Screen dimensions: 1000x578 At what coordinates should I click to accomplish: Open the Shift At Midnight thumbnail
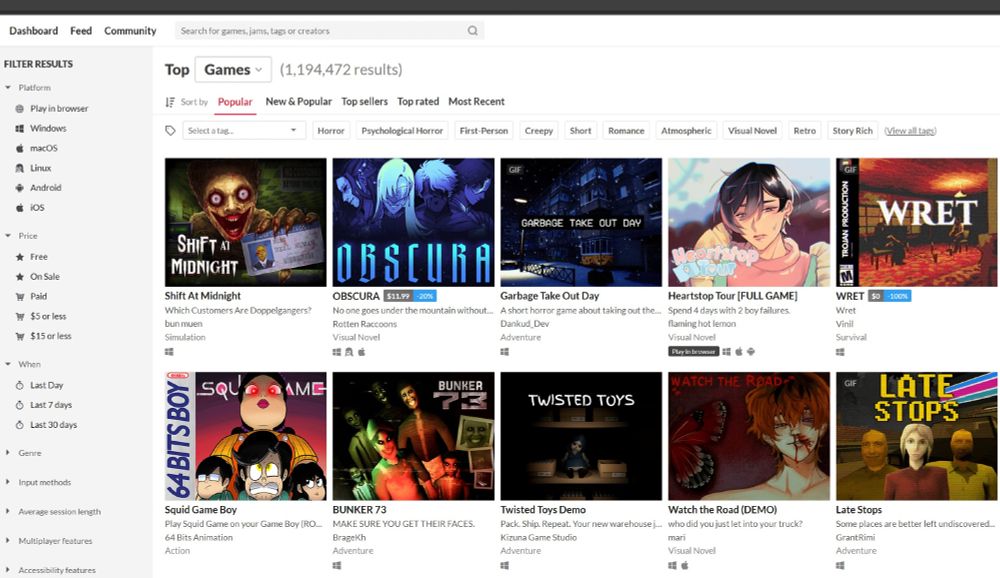coord(246,222)
